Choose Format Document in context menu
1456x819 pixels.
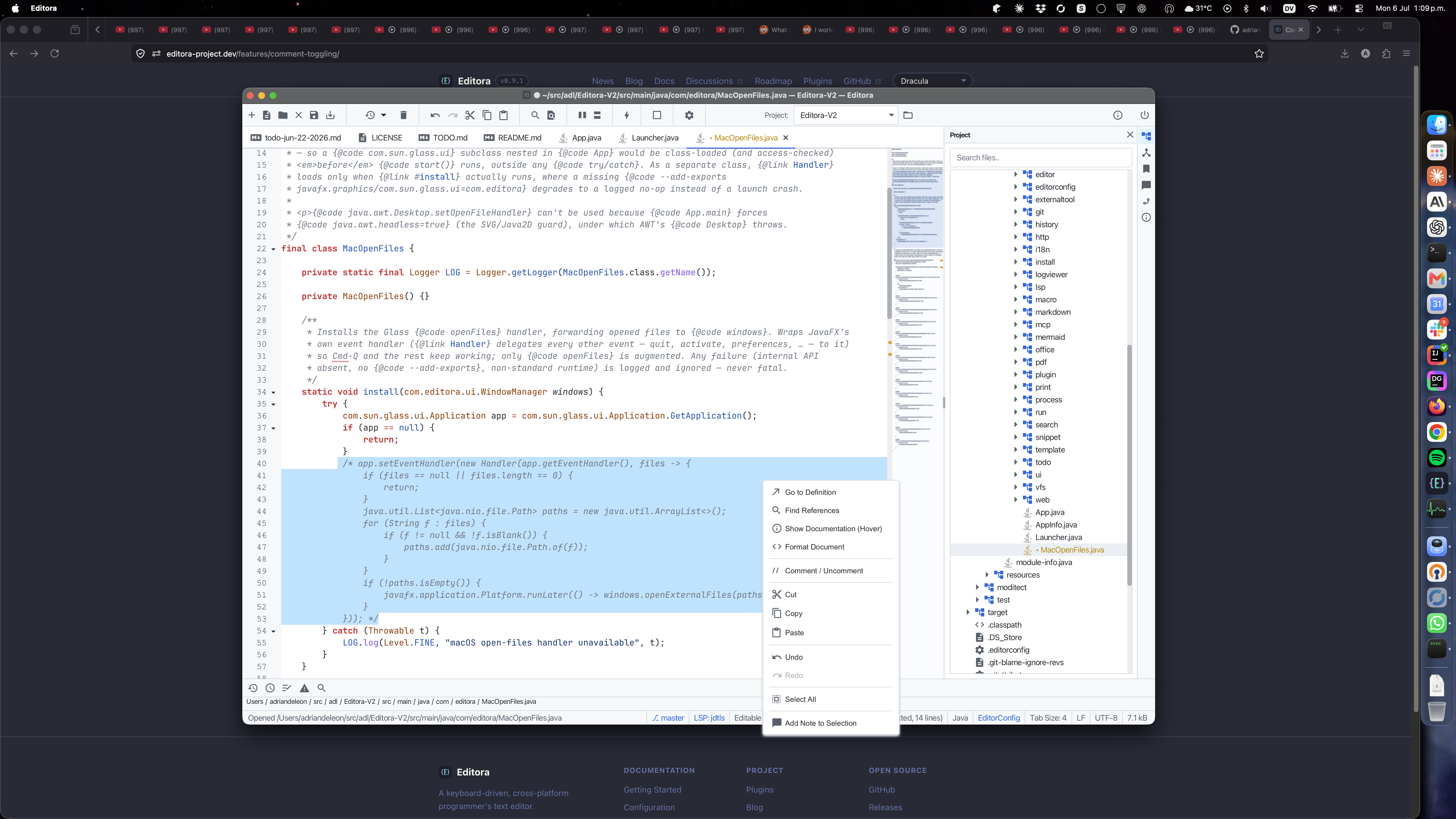pyautogui.click(x=831, y=547)
